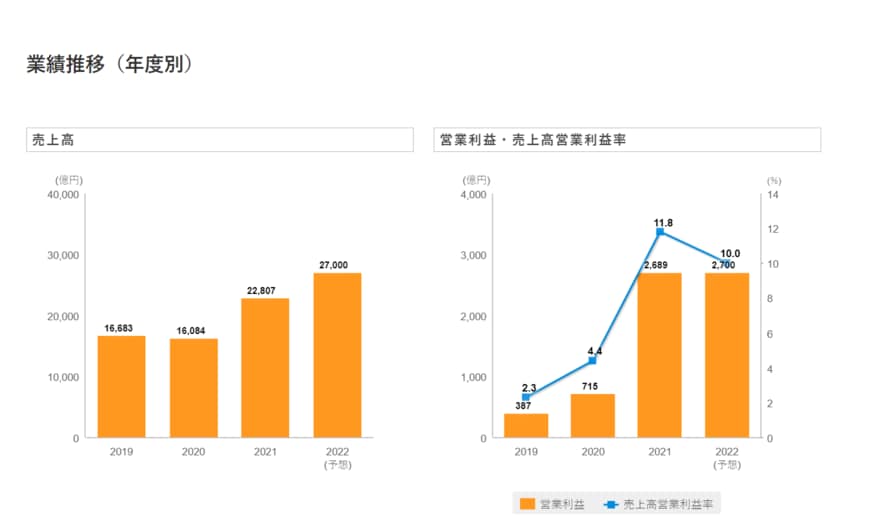The width and height of the screenshot is (870, 526).
Task: Select the 2022 operating profit bar 2,700
Action: tap(725, 355)
